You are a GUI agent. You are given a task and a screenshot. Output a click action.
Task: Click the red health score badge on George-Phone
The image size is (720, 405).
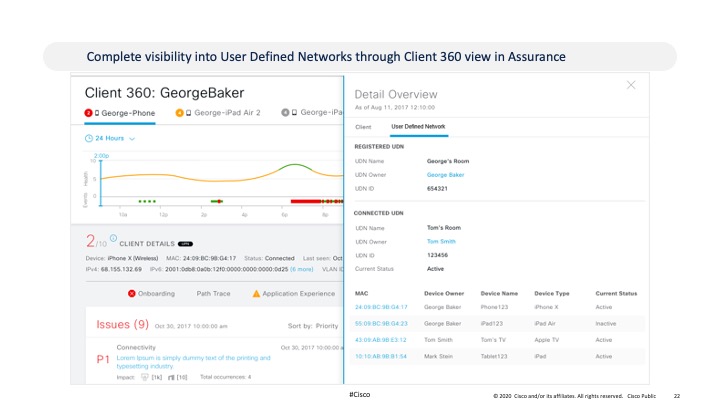(x=89, y=113)
